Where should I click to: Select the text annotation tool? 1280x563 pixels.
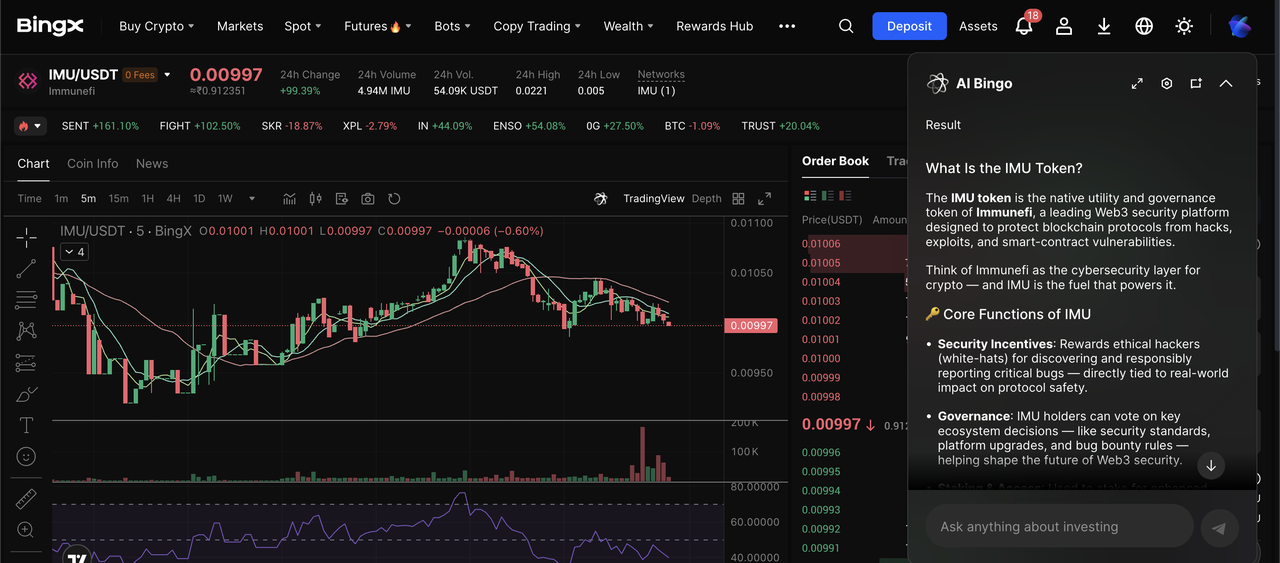click(x=27, y=425)
